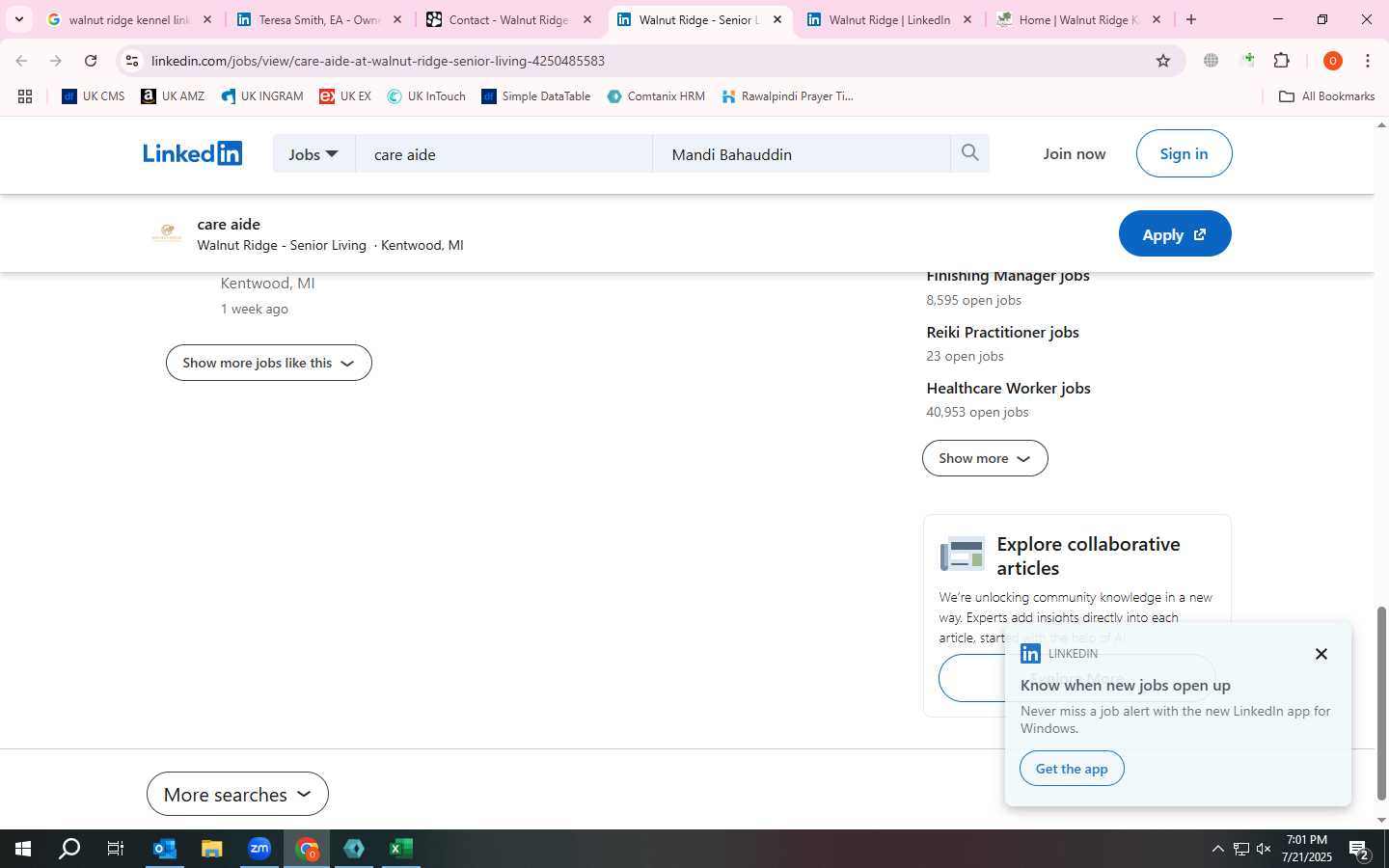Expand Show more jobs like this
1389x868 pixels.
tap(269, 363)
